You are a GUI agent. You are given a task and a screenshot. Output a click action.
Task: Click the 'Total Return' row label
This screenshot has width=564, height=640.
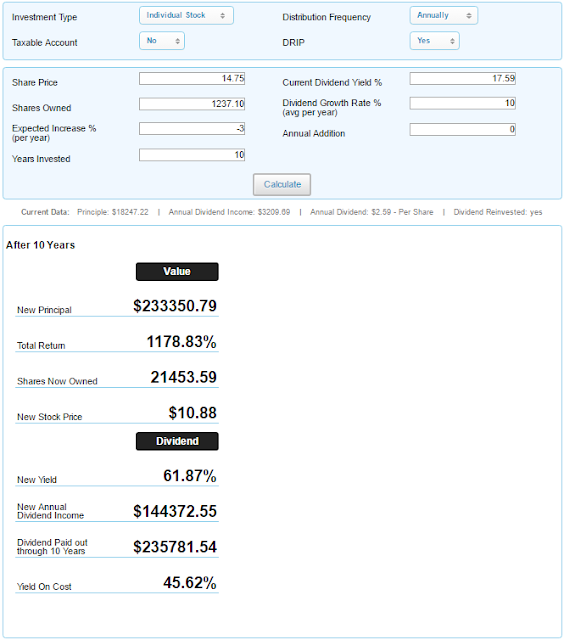pos(41,346)
